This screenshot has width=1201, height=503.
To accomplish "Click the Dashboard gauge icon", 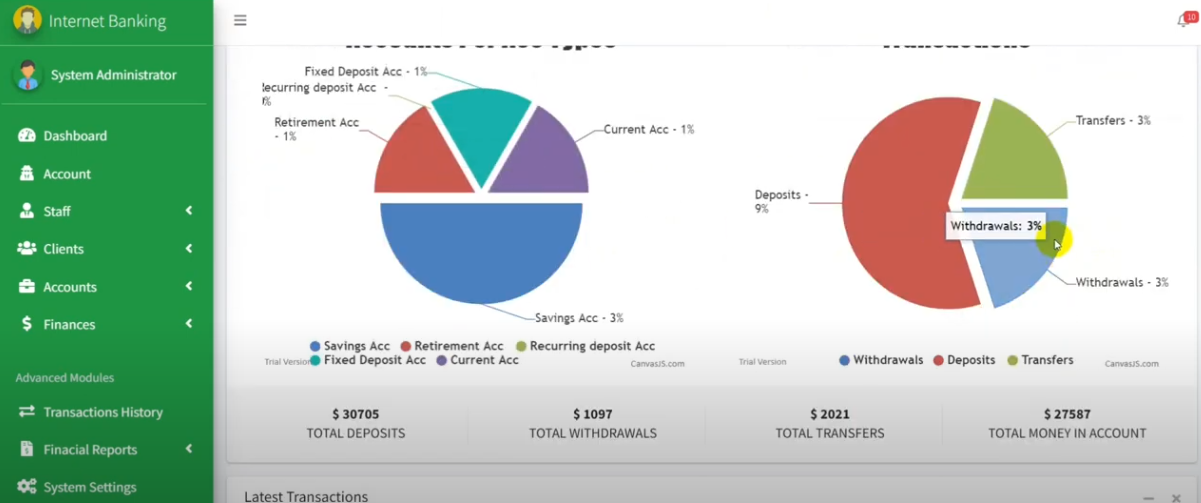I will (27, 136).
